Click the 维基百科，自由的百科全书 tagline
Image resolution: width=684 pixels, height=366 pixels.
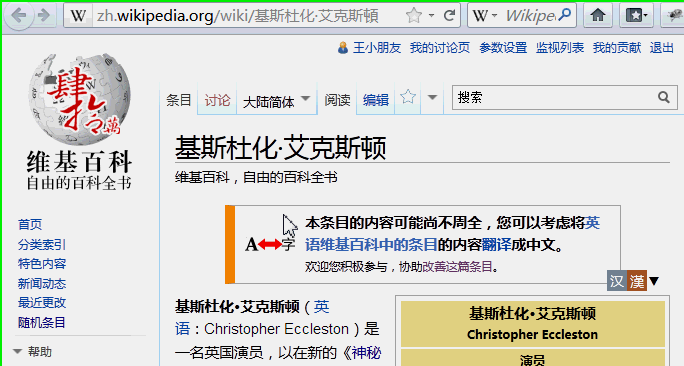point(256,178)
